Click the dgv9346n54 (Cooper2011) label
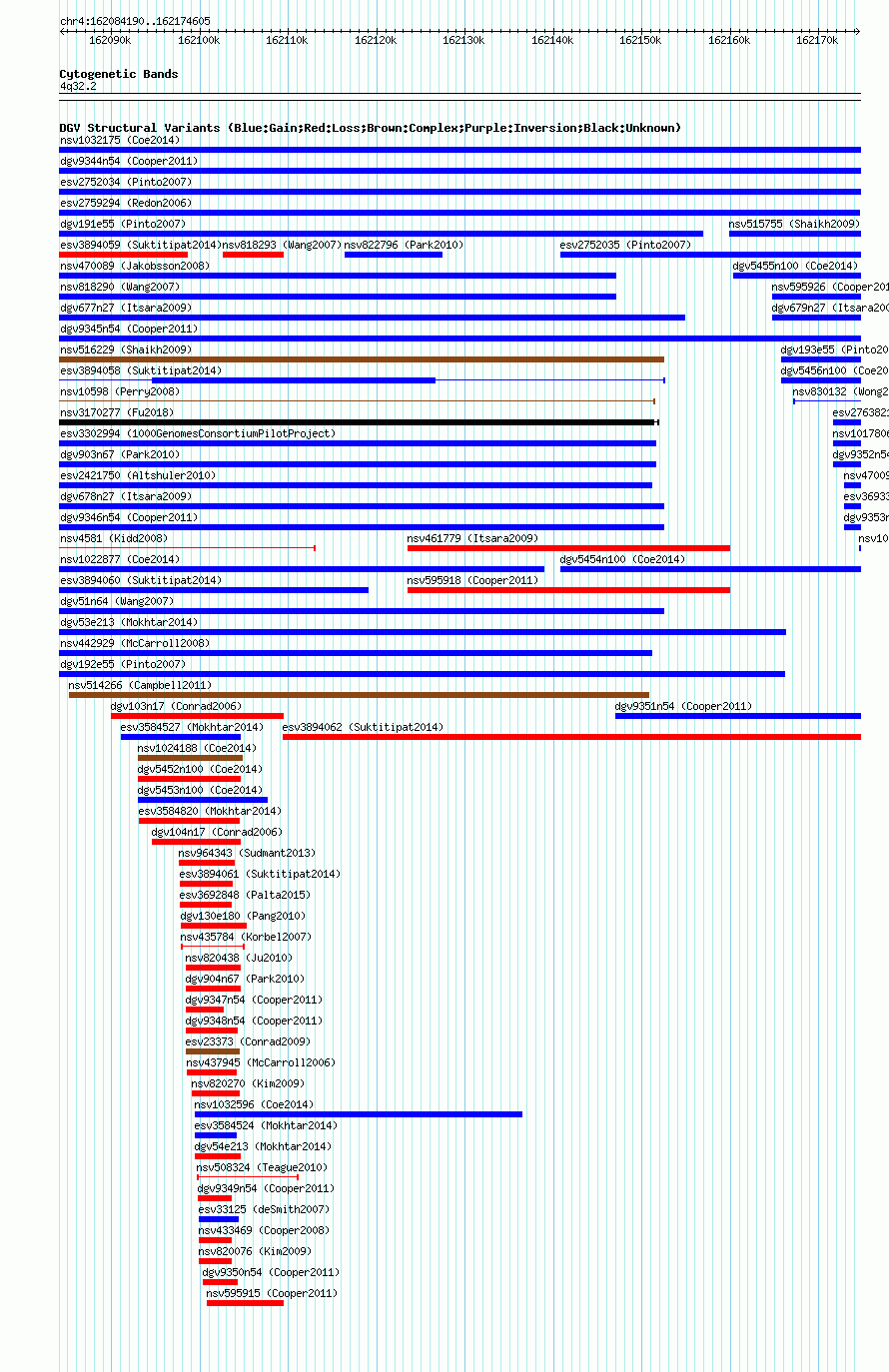The image size is (889, 1372). point(129,517)
